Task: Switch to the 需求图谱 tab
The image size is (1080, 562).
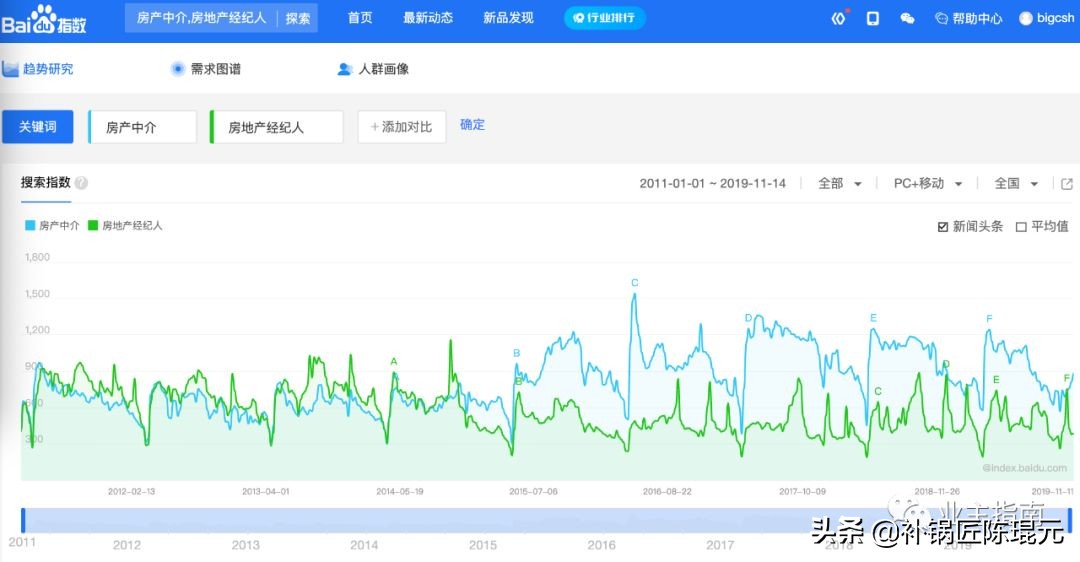Action: (x=216, y=69)
